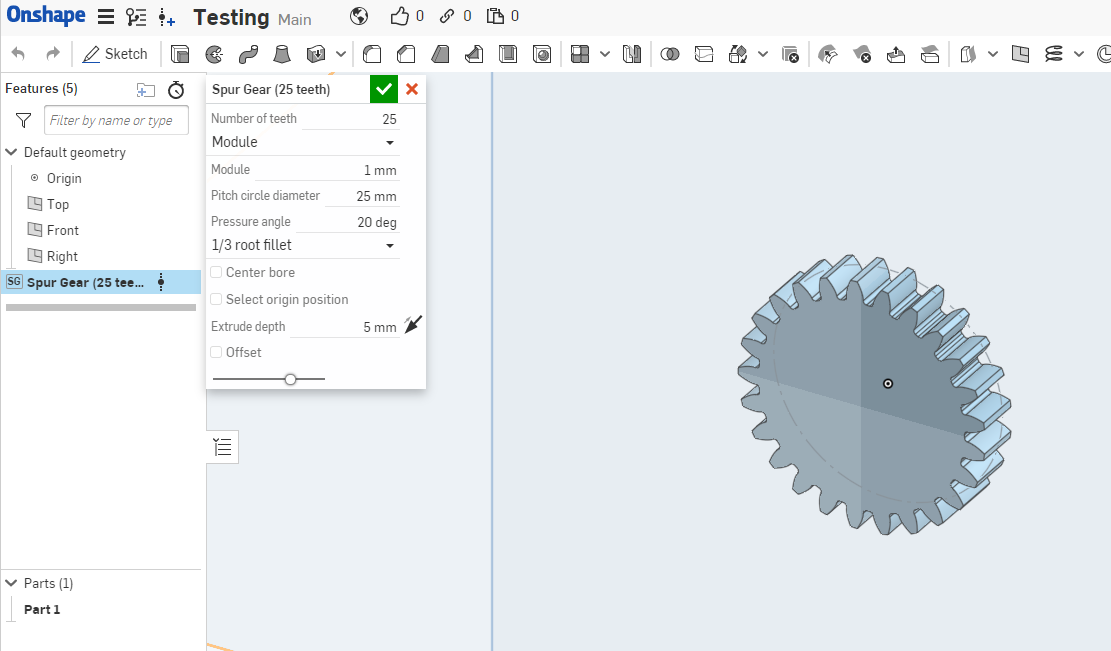
Task: Select the Plane tool
Action: tap(1020, 54)
